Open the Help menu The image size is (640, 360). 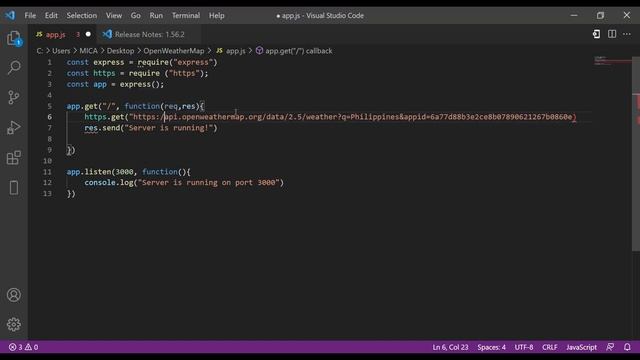[x=217, y=16]
